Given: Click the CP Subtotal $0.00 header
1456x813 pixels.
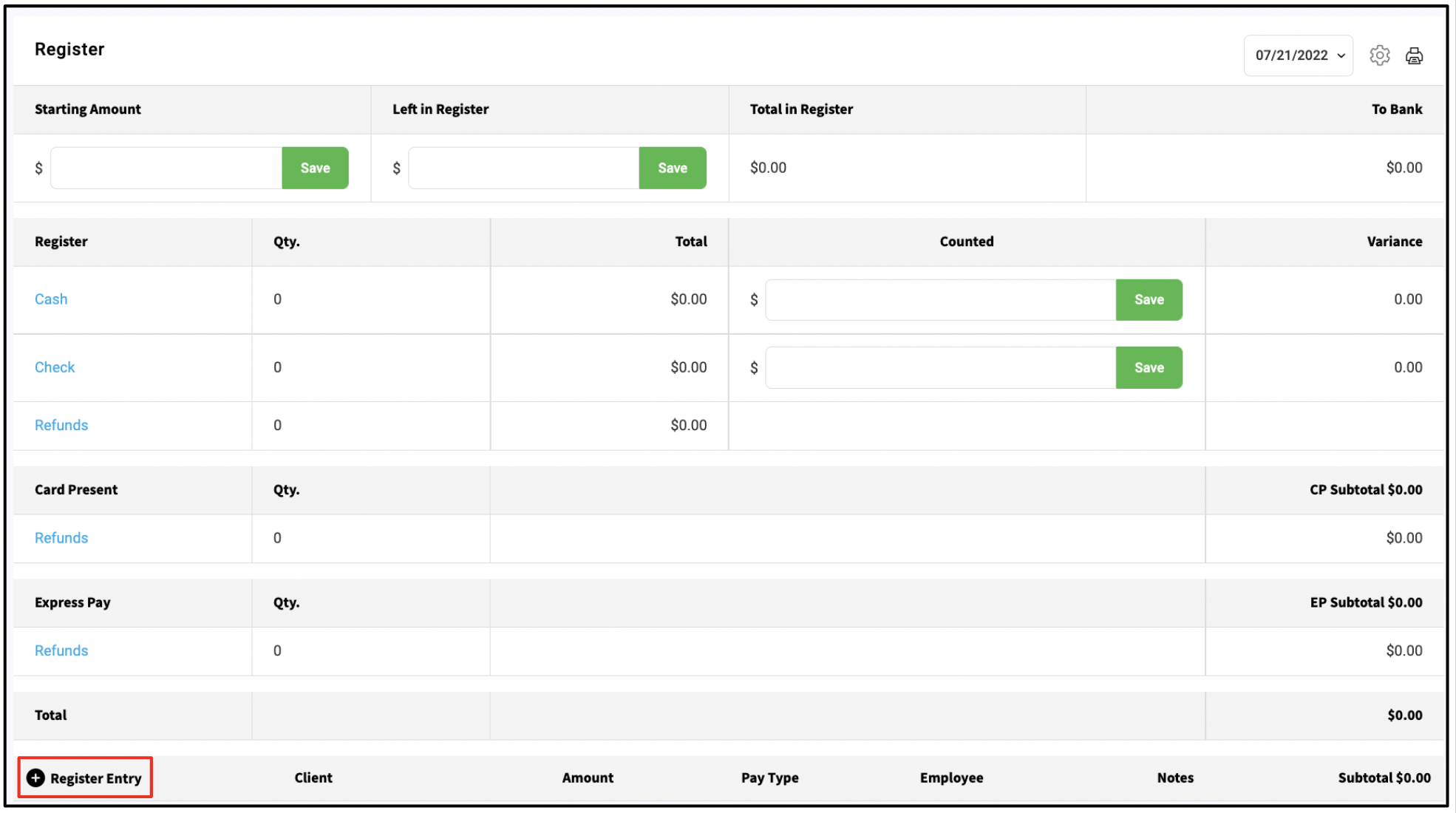Looking at the screenshot, I should tap(1366, 489).
